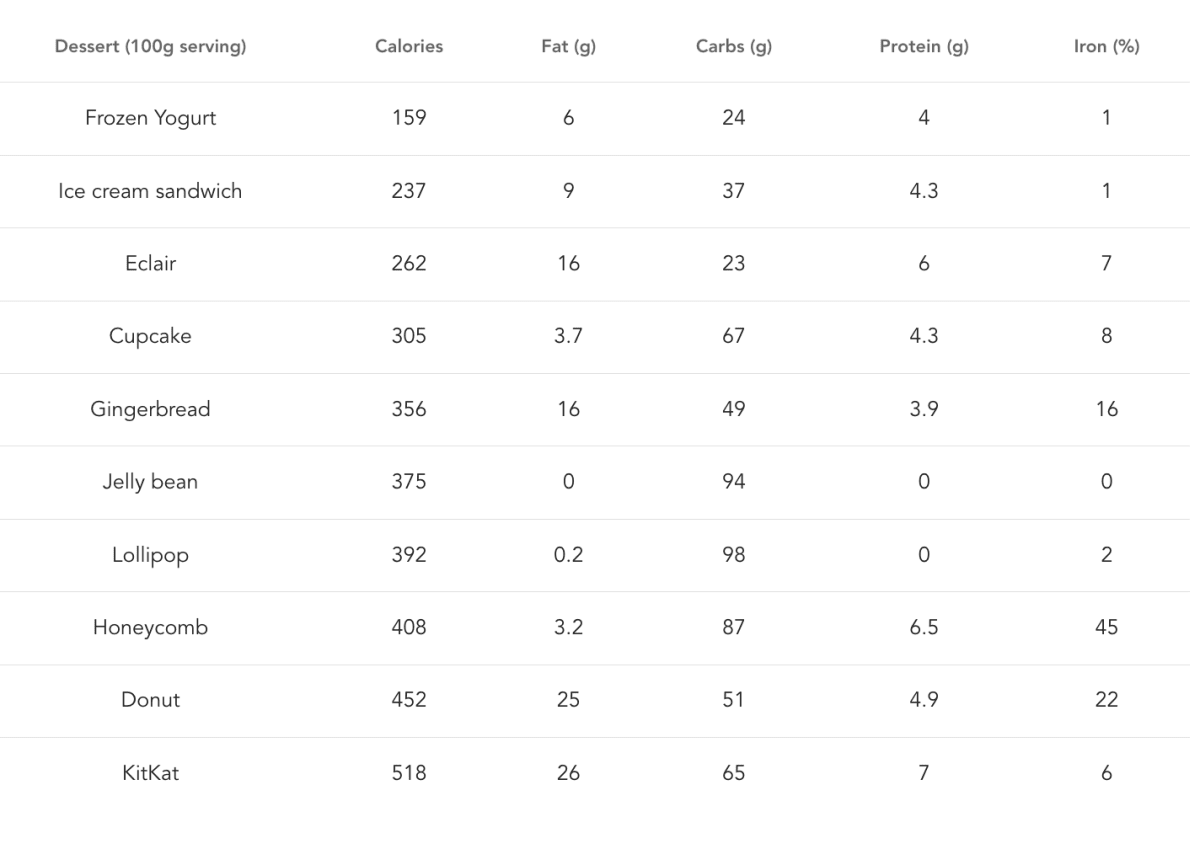Select the Honeycomb row name
Viewport: 1200px width, 849px height.
point(151,629)
